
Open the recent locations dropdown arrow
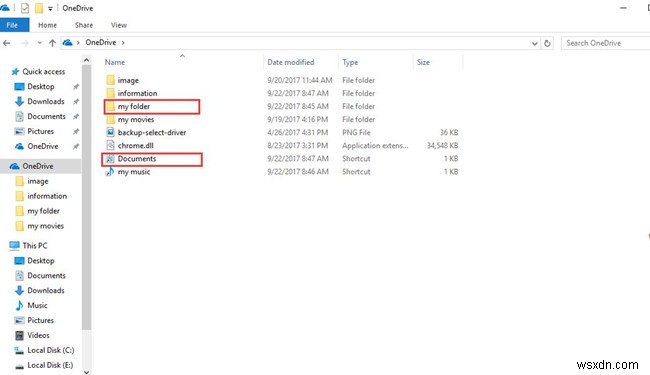[39, 43]
